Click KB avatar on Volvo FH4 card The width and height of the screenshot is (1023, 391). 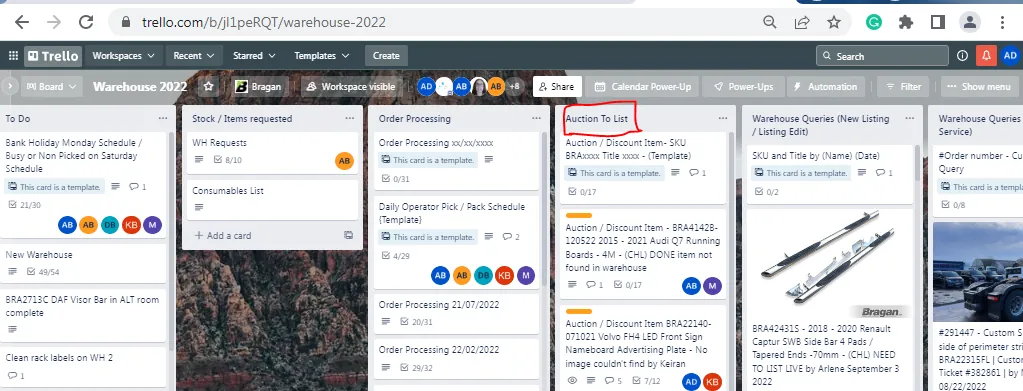[712, 382]
